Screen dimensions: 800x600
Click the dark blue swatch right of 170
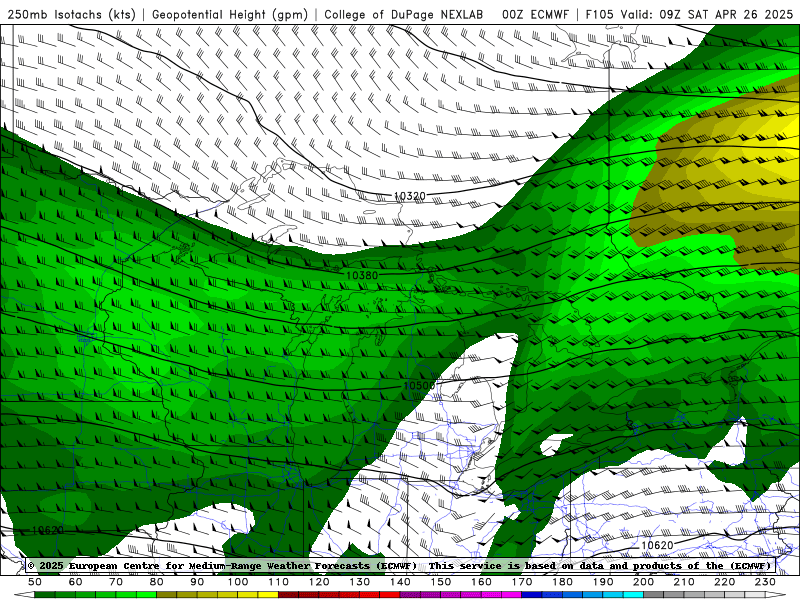[x=532, y=596]
